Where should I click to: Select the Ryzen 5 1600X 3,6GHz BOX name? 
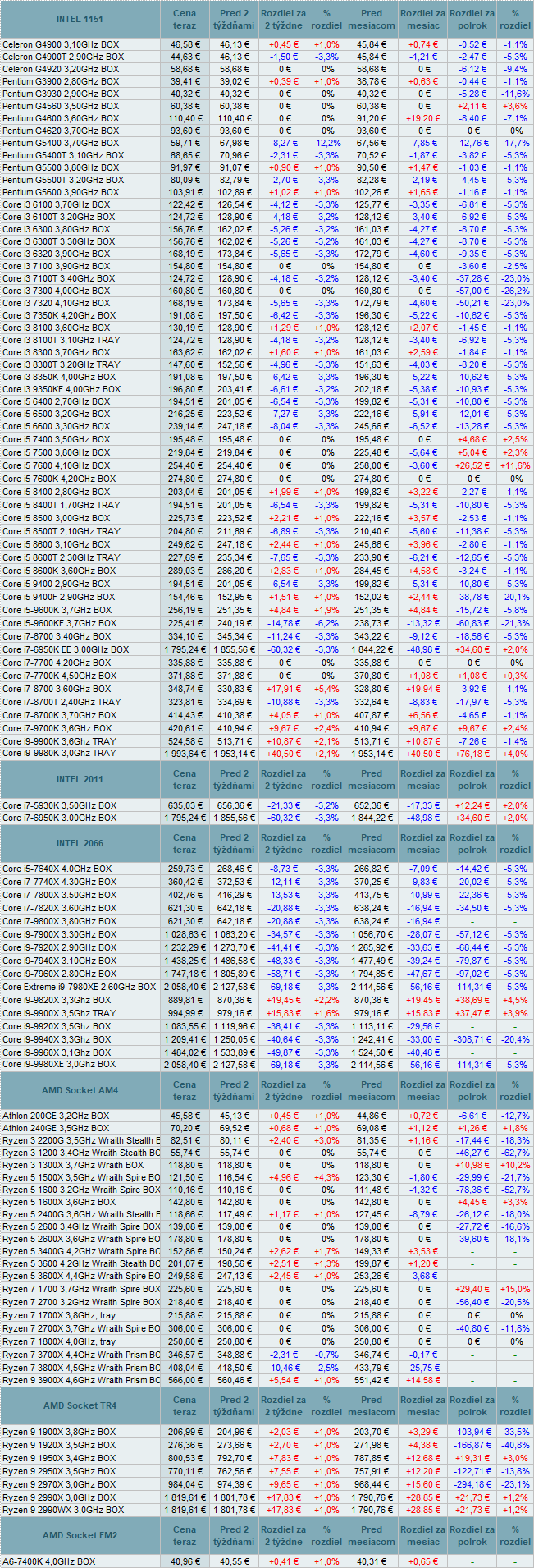pos(59,1202)
